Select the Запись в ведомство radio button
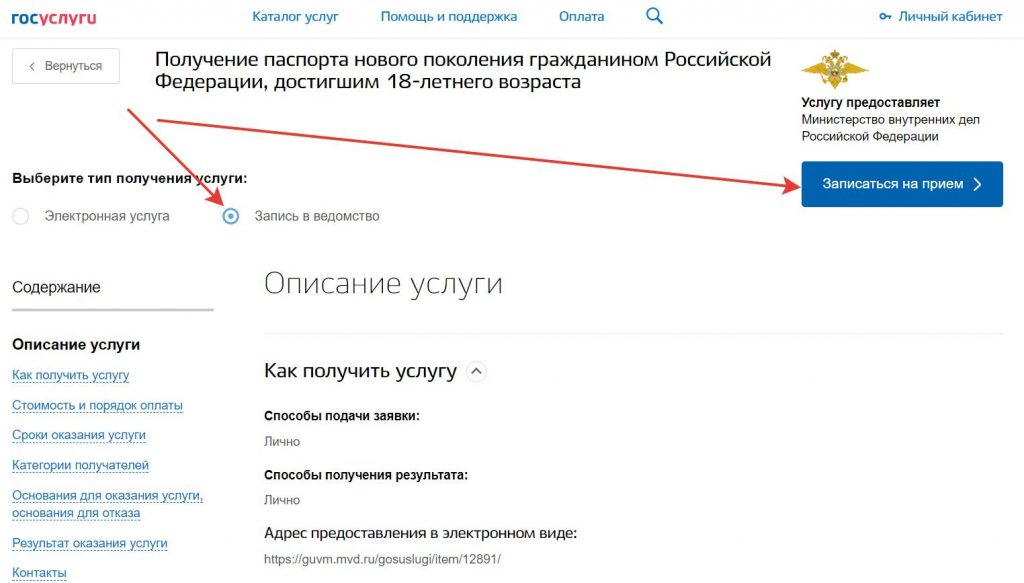1024x583 pixels. coord(231,216)
